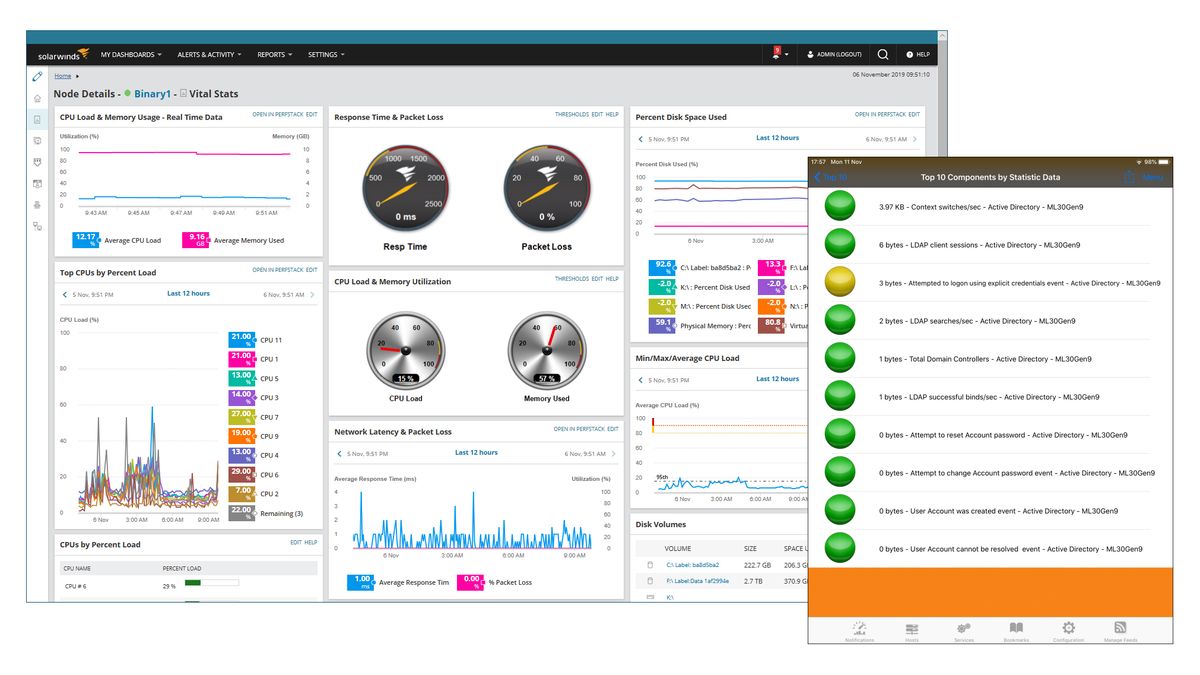This screenshot has width=1200, height=675.
Task: Open the REPORTS menu
Action: (274, 54)
